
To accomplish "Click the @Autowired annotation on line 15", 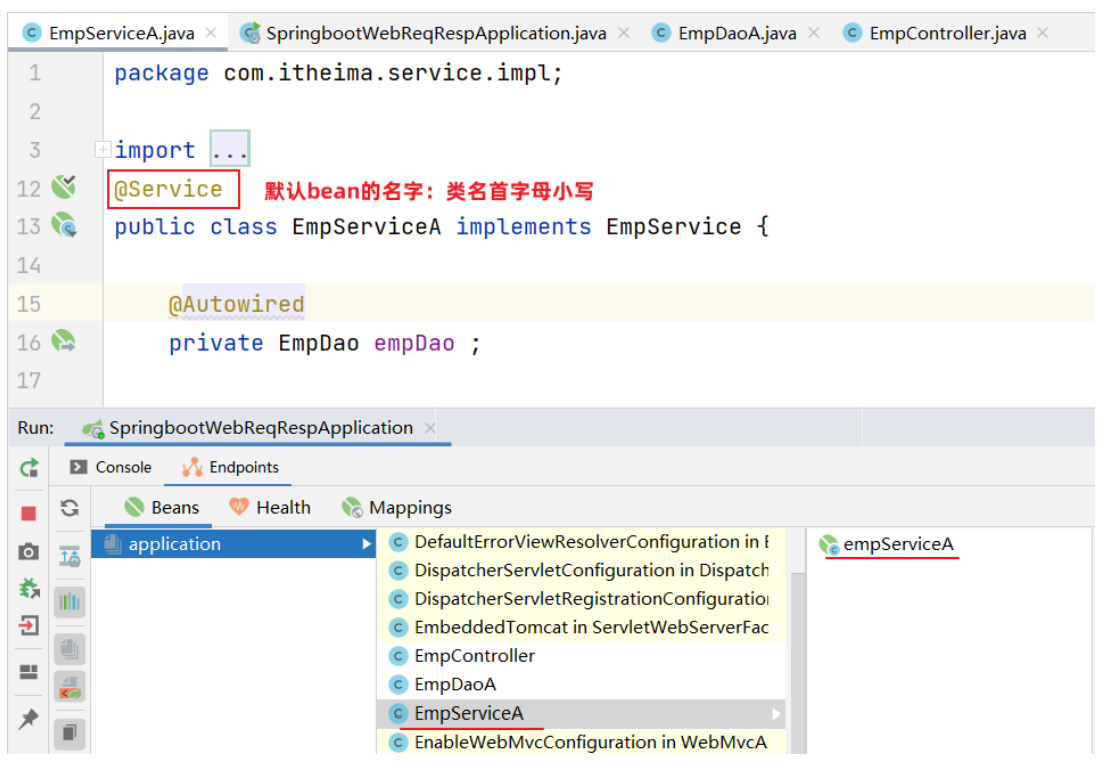I will click(x=236, y=304).
